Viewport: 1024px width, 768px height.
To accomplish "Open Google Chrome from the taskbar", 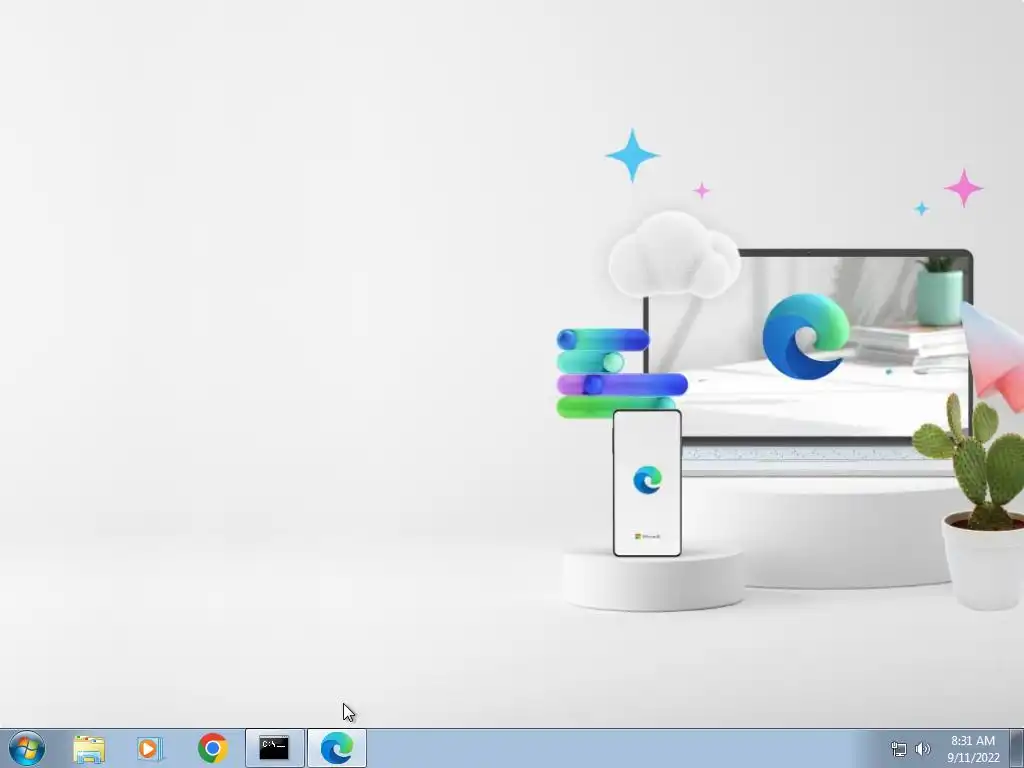I will 212,748.
